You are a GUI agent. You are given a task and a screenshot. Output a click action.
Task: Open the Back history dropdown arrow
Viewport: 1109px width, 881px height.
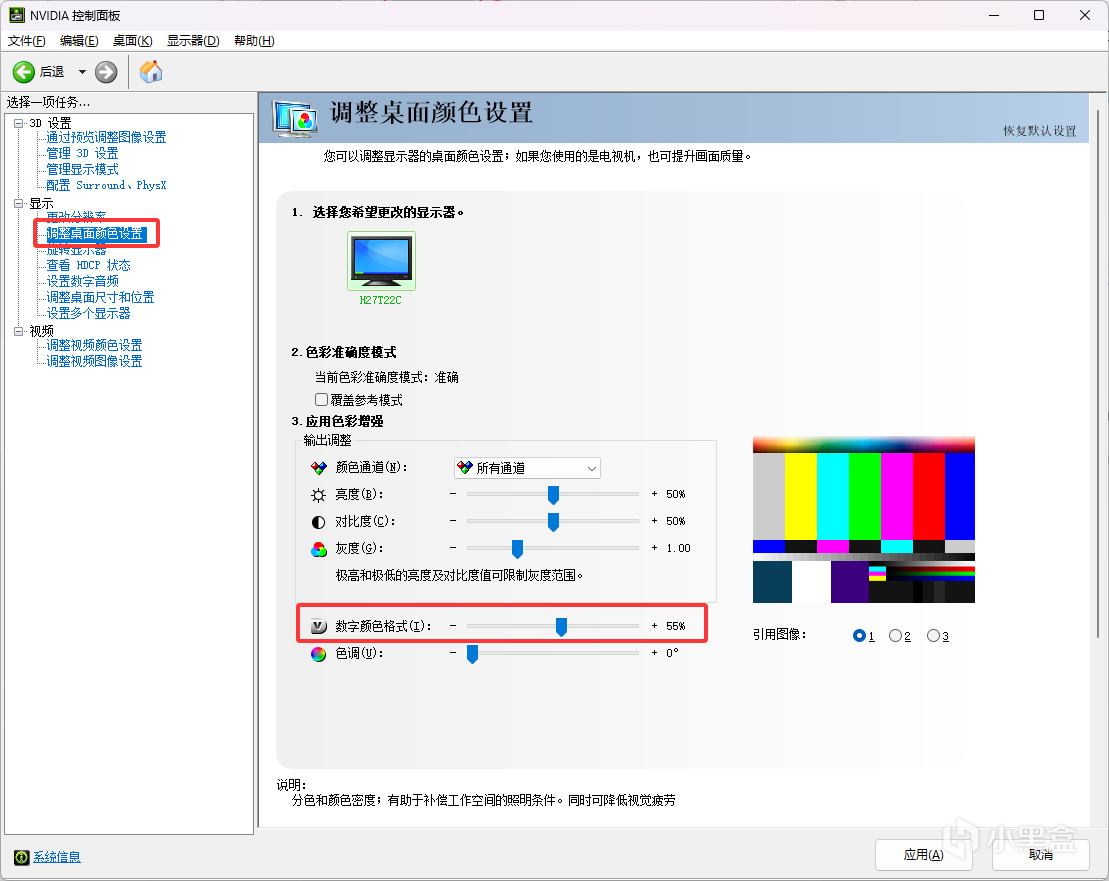(x=82, y=72)
